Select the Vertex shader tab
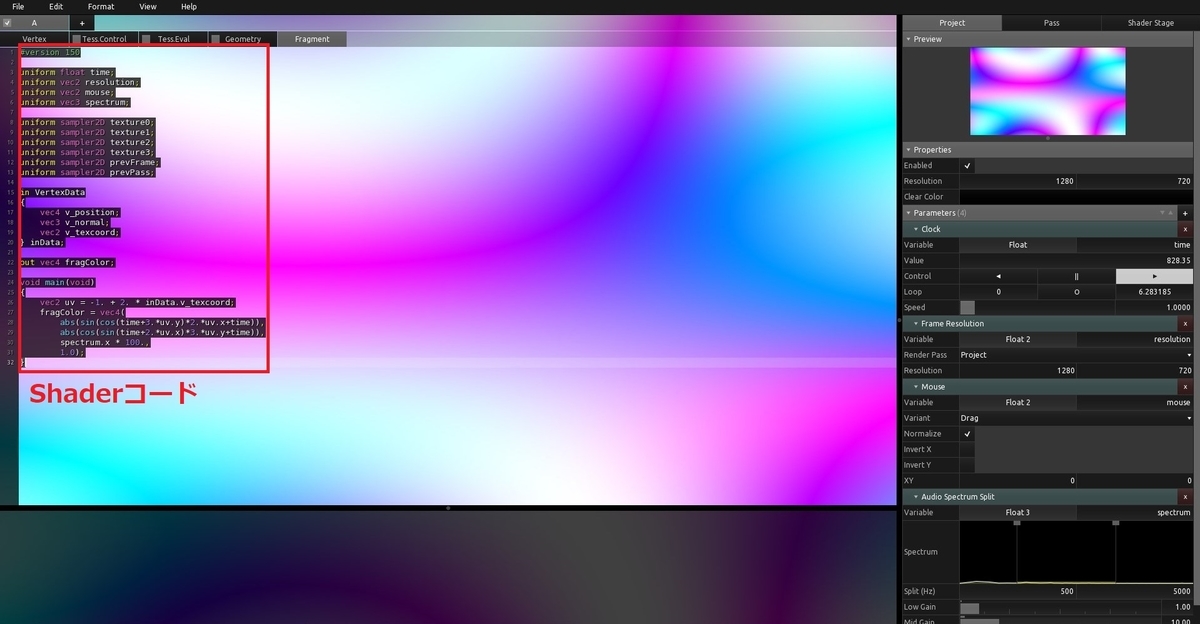This screenshot has height=624, width=1200. 34,39
